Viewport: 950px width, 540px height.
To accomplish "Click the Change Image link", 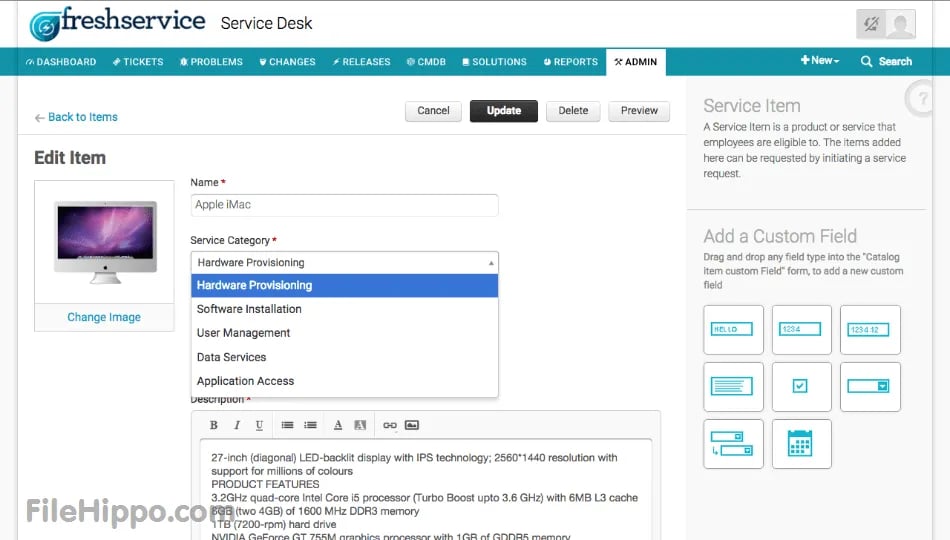I will (x=104, y=317).
